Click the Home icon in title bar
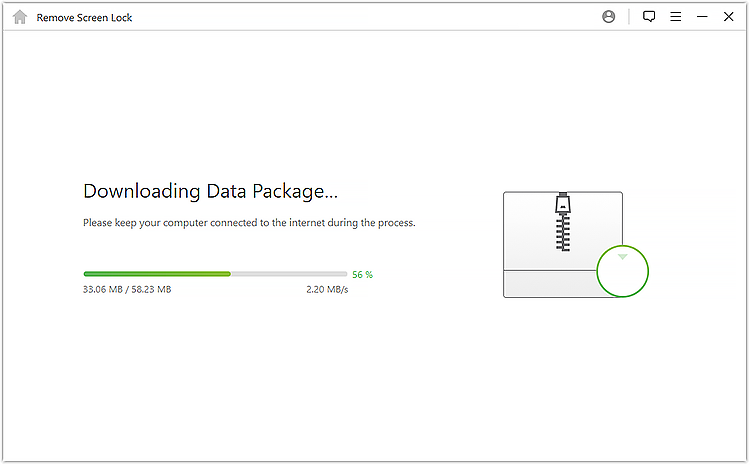This screenshot has height=465, width=750. tap(20, 17)
